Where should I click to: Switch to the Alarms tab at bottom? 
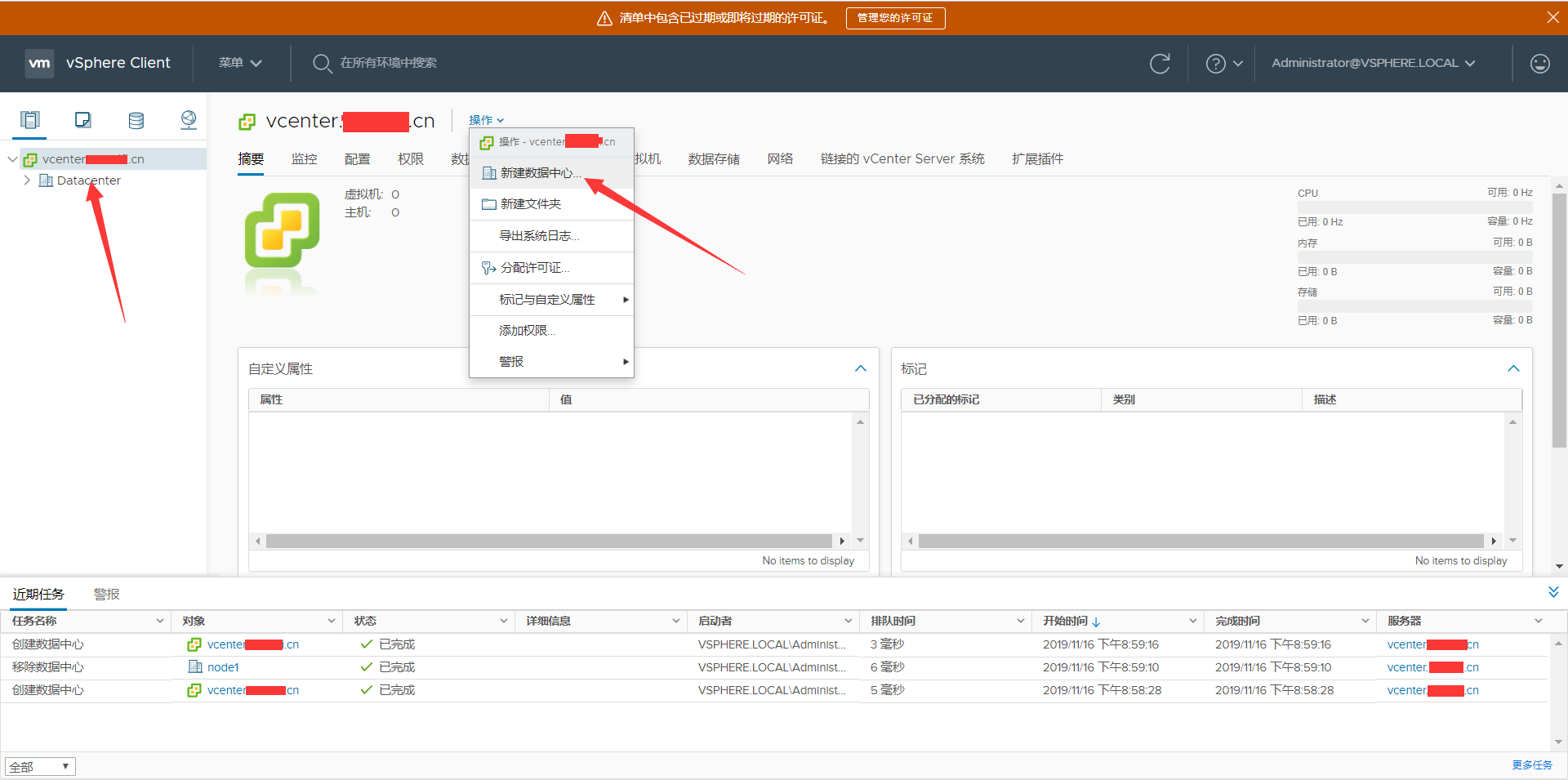107,595
